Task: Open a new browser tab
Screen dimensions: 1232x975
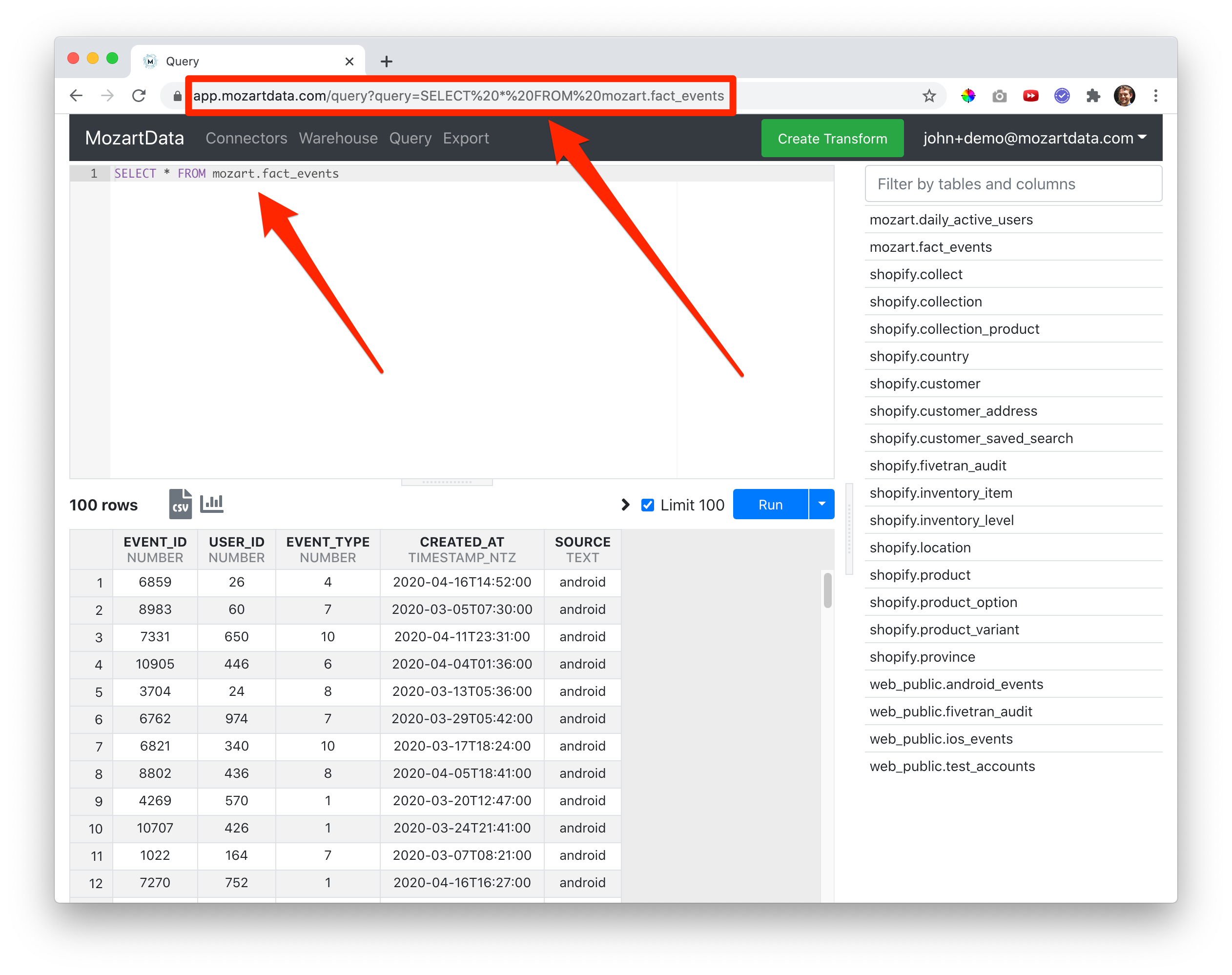Action: [387, 61]
